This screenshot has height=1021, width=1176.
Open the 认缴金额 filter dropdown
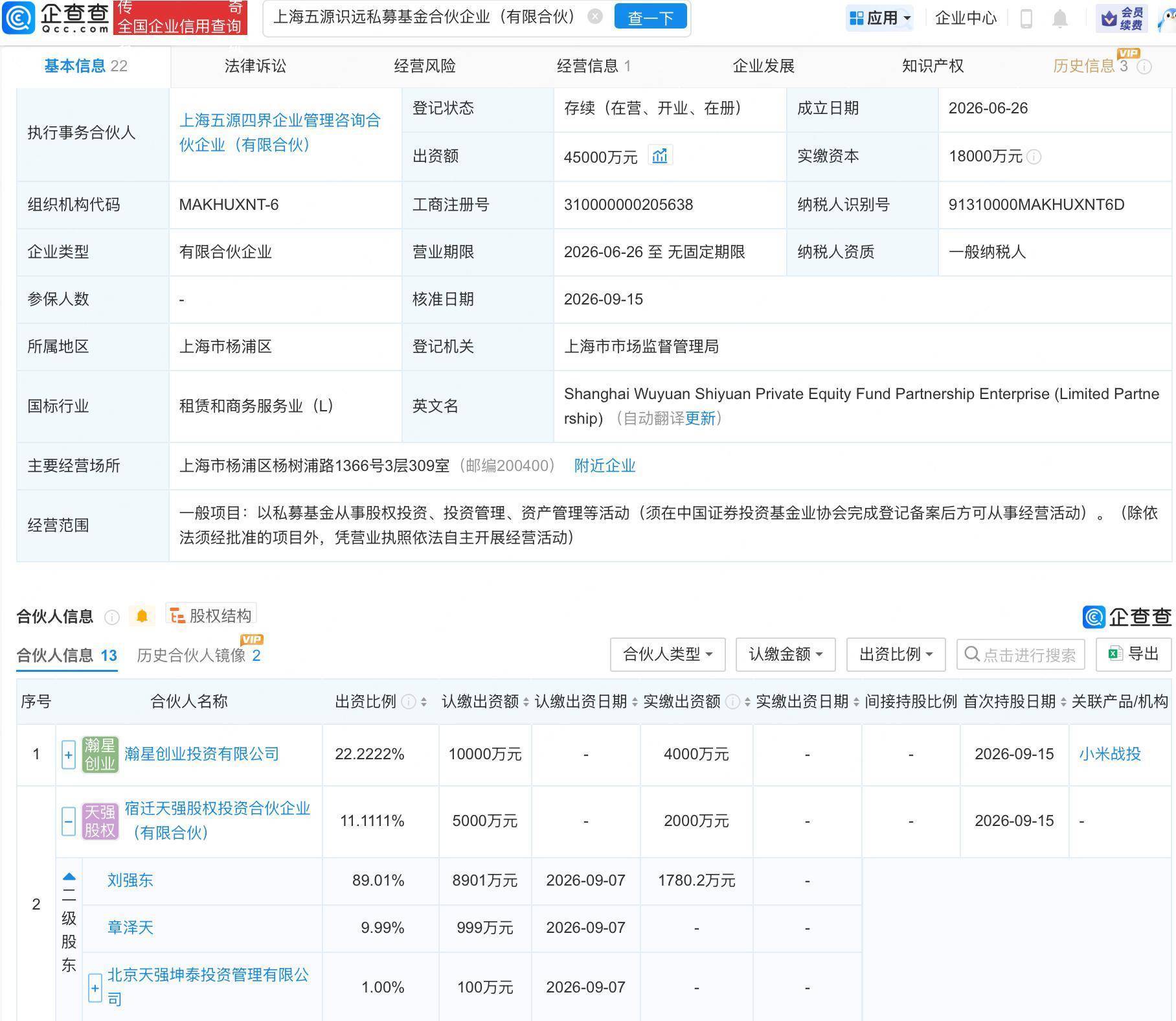point(786,654)
